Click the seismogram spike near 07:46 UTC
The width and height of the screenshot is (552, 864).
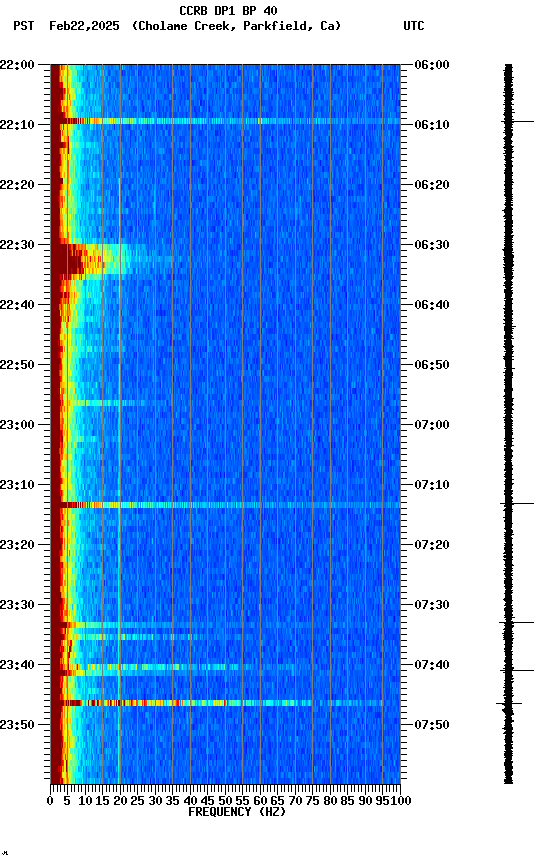pyautogui.click(x=508, y=704)
